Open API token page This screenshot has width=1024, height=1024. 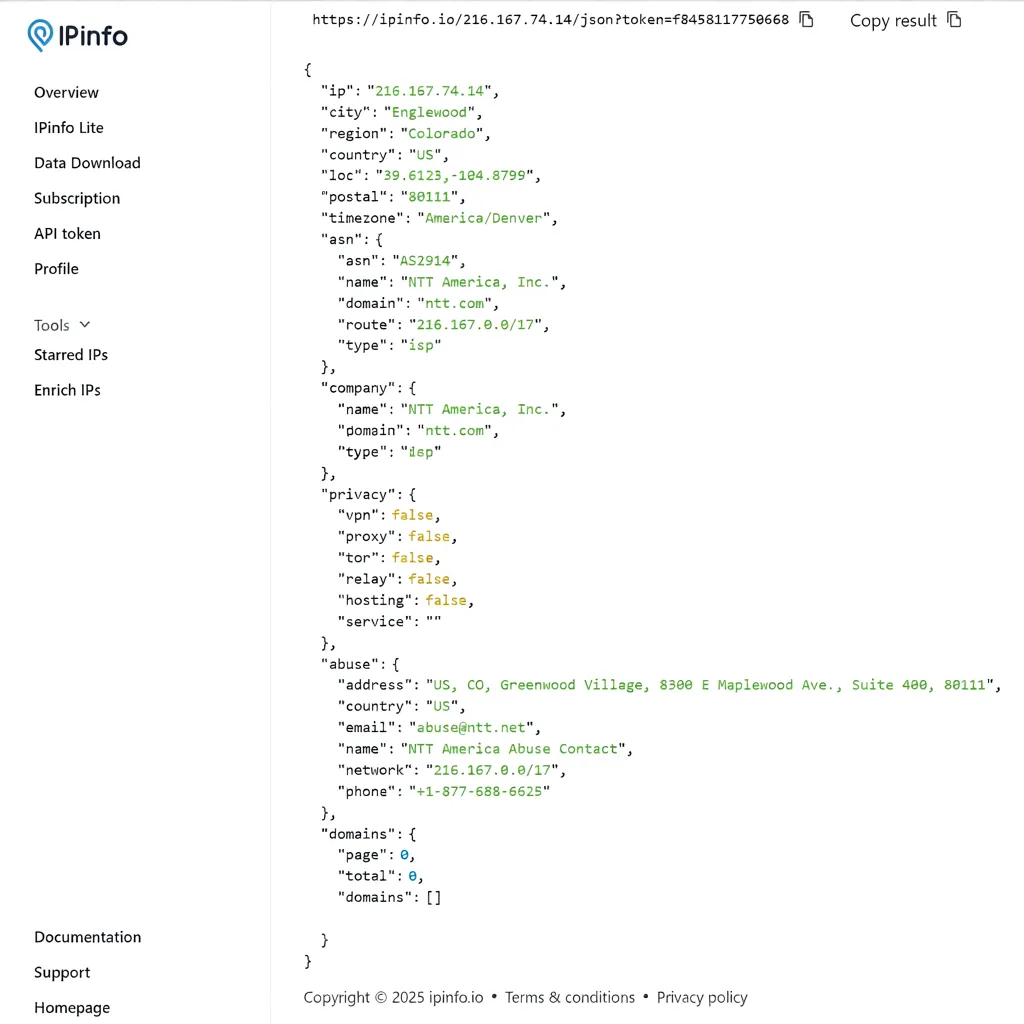[67, 234]
